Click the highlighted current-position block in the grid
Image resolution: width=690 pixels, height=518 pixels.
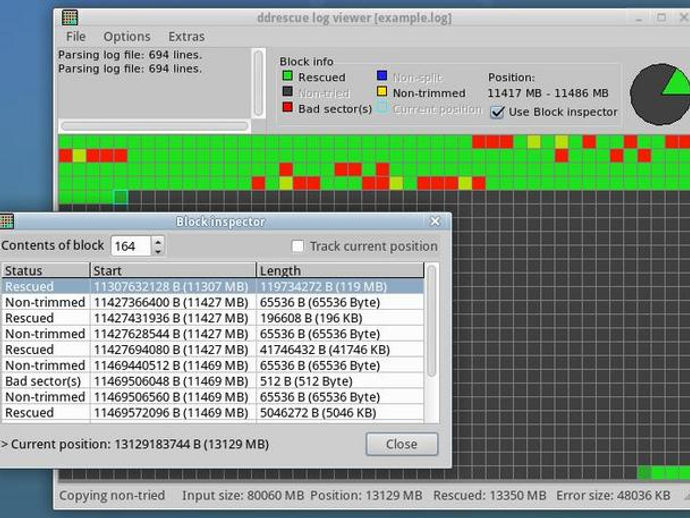pos(121,197)
